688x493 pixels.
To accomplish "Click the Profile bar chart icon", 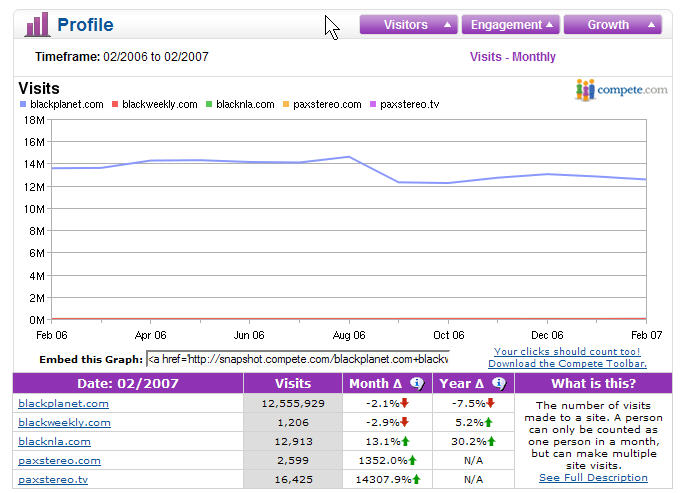I will 37,25.
